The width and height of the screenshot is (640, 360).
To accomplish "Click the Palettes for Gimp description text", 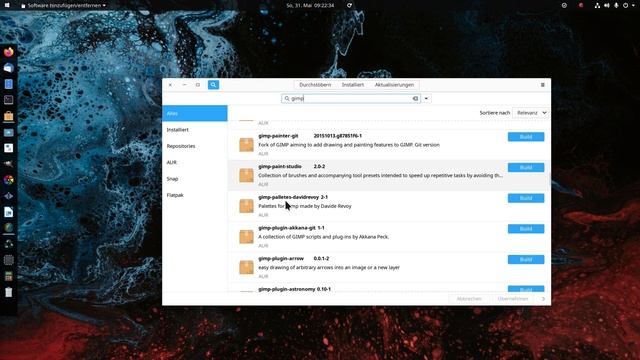I will point(304,206).
